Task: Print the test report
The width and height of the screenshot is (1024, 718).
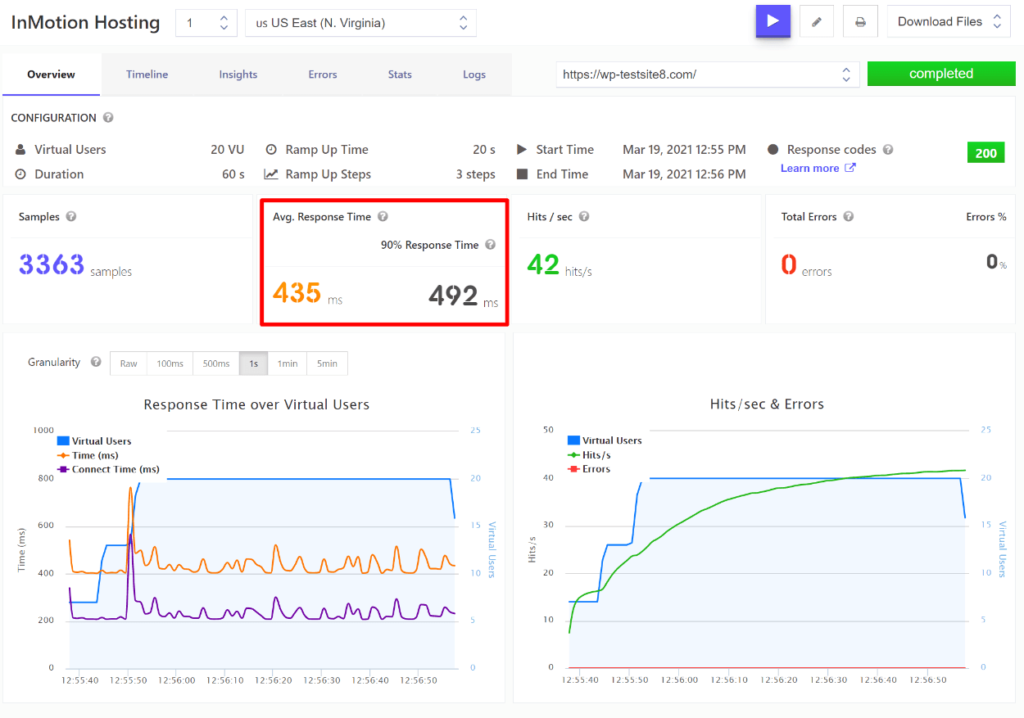Action: (x=860, y=21)
